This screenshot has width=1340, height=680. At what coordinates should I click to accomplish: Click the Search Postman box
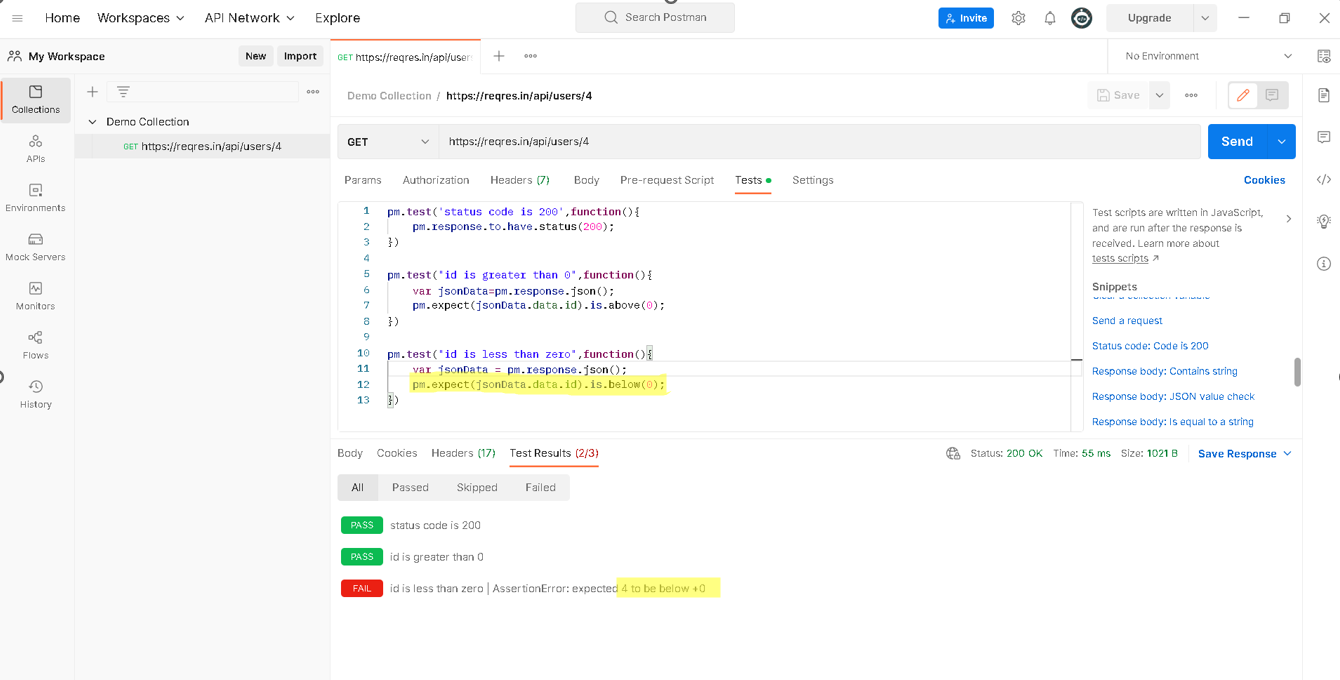[x=655, y=18]
